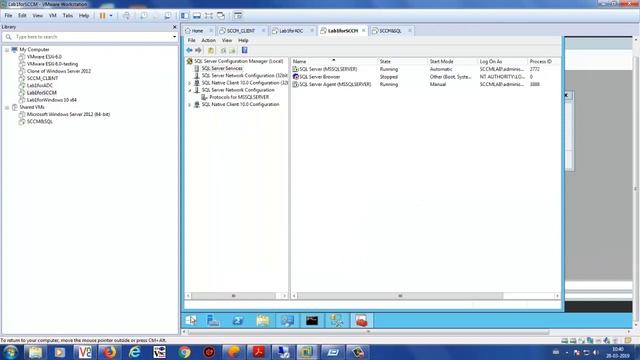Sort by the Log On As column header
Screen dimensions: 640x360
pyautogui.click(x=502, y=62)
